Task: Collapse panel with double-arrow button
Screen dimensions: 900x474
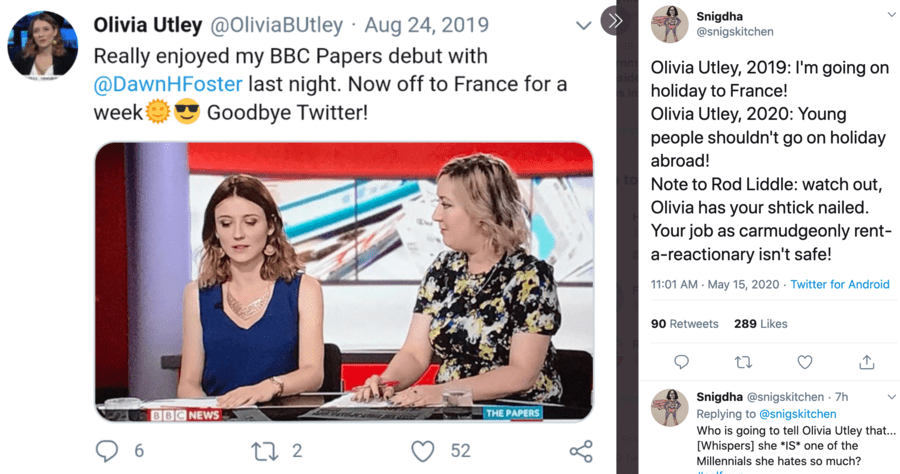Action: 615,20
